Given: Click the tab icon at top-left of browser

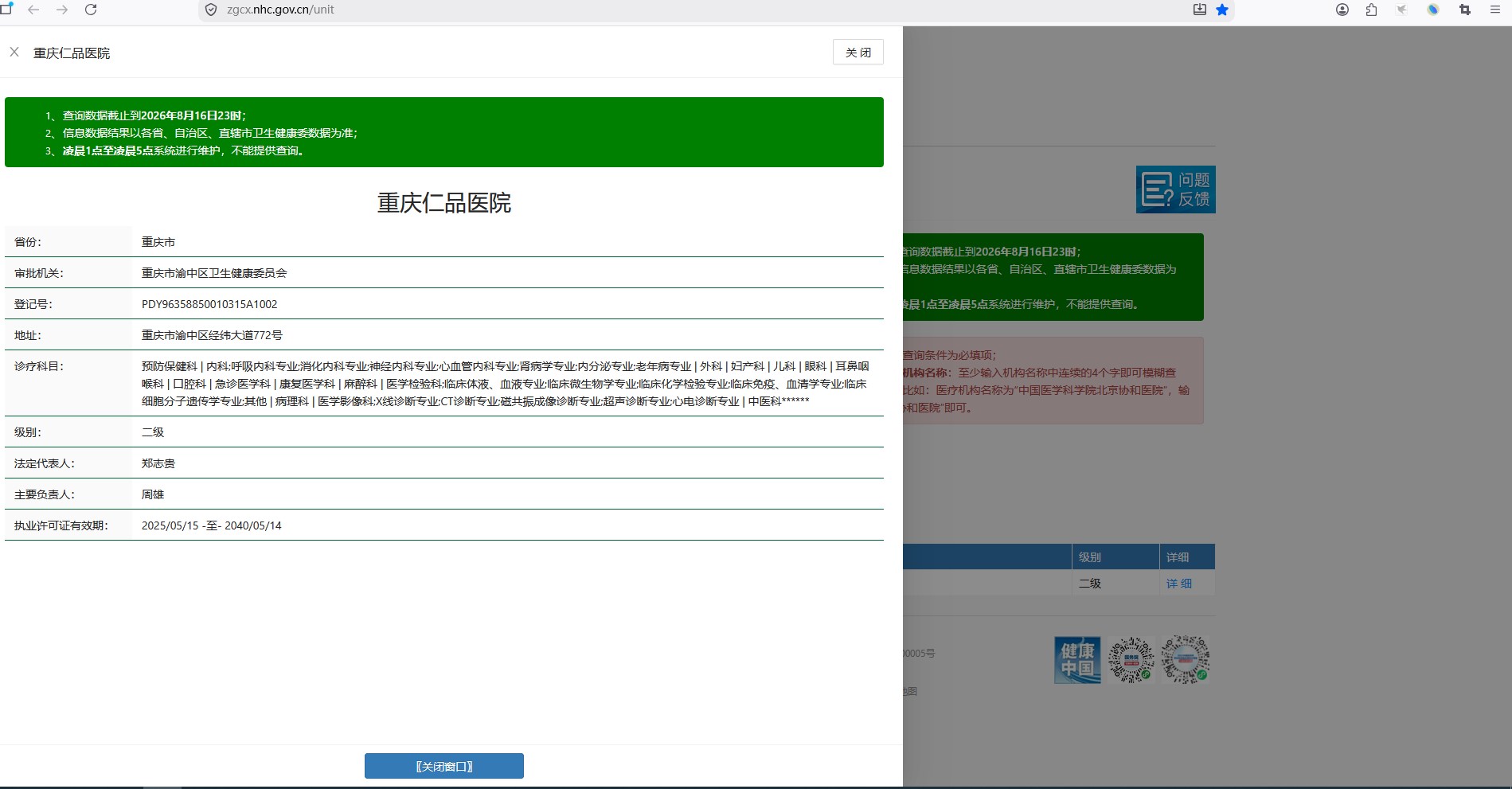Looking at the screenshot, I should [6, 8].
